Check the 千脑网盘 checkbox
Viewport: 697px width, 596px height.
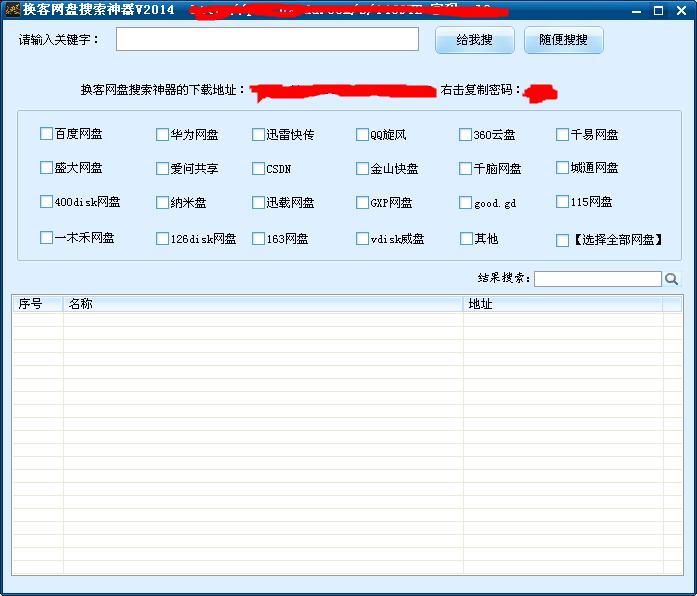pyautogui.click(x=465, y=168)
